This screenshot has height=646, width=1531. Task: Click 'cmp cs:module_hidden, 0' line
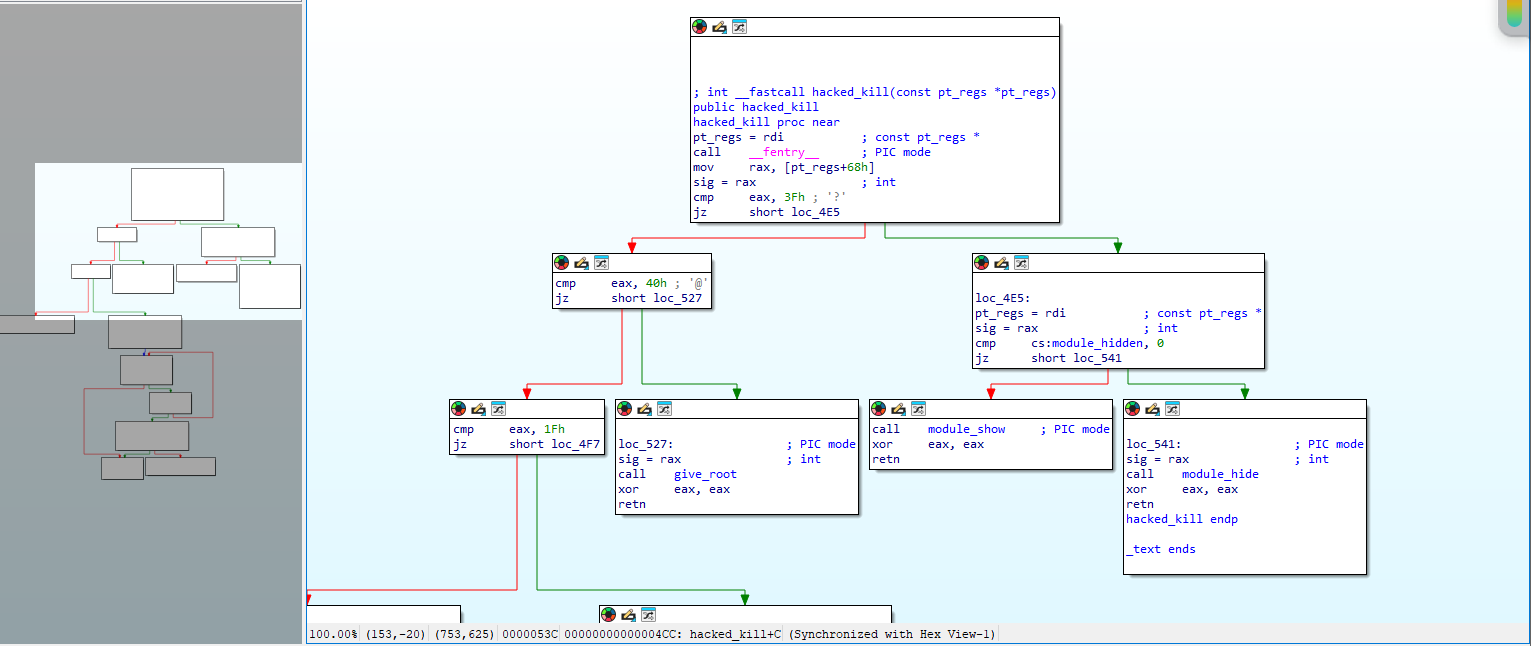1069,343
